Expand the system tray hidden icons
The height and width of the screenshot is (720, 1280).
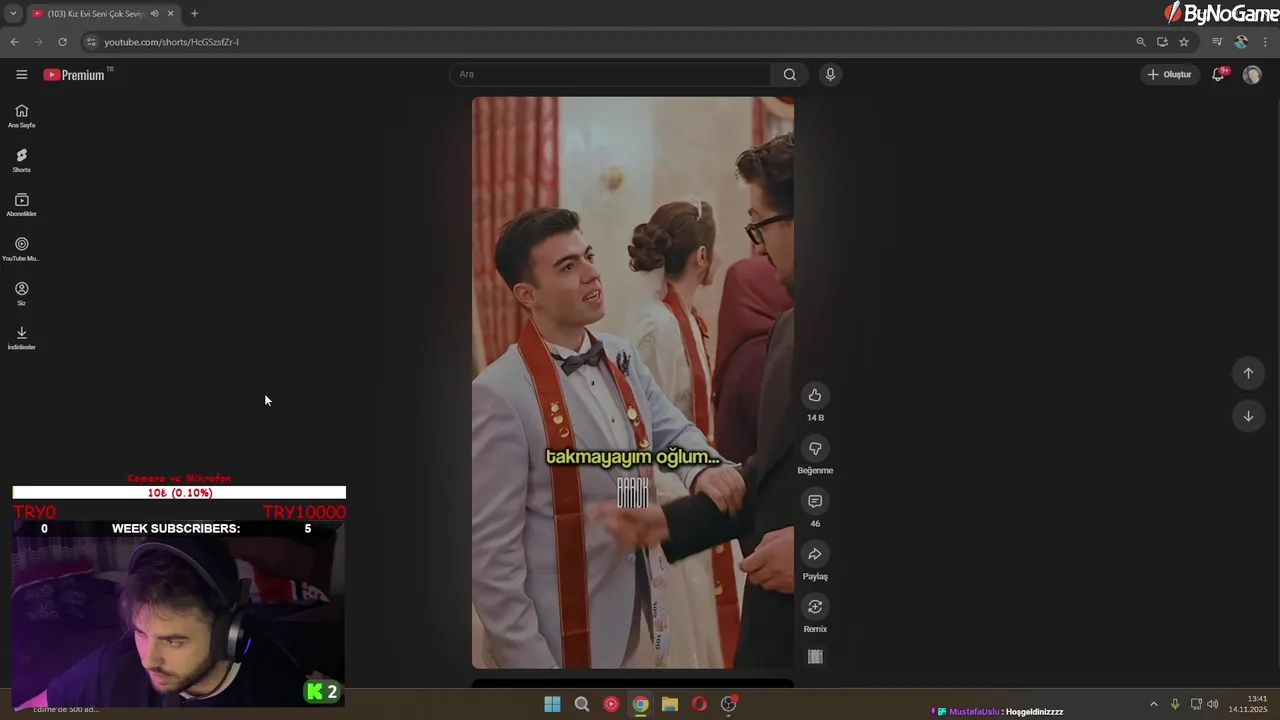click(1153, 704)
